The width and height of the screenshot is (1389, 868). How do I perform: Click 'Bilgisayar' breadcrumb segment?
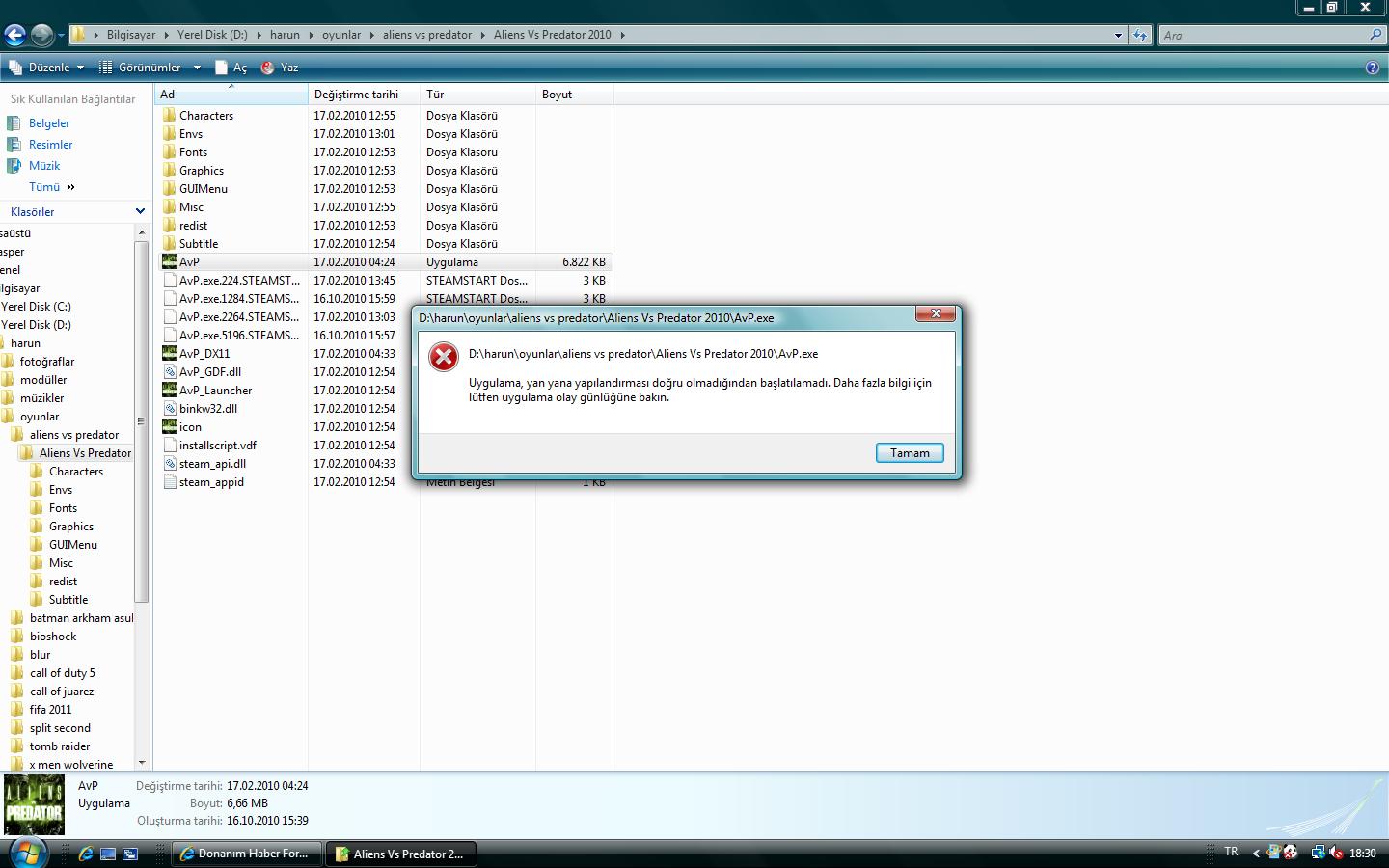[x=131, y=35]
